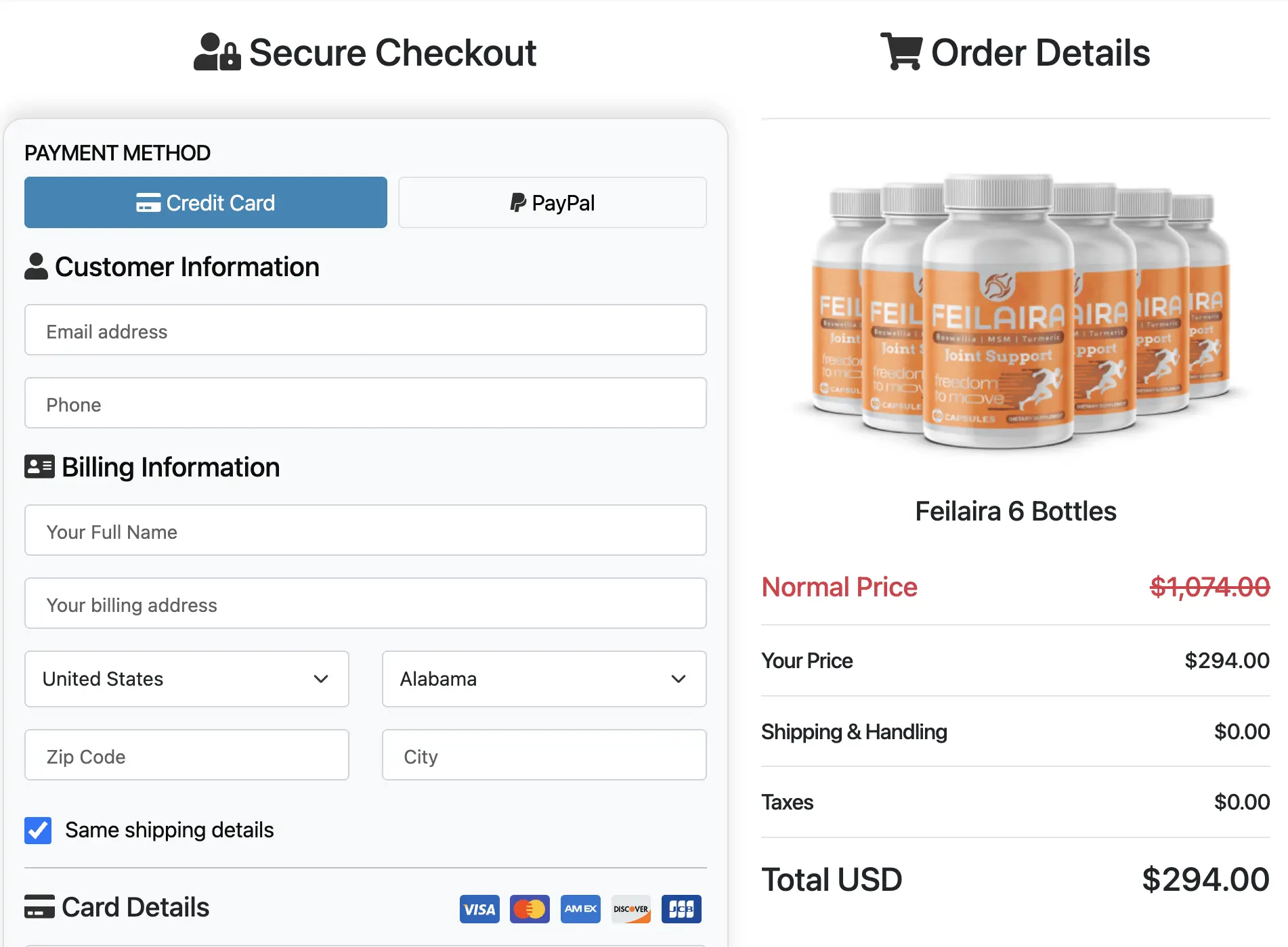This screenshot has height=947, width=1288.
Task: Open the United States country dropdown
Action: 186,679
